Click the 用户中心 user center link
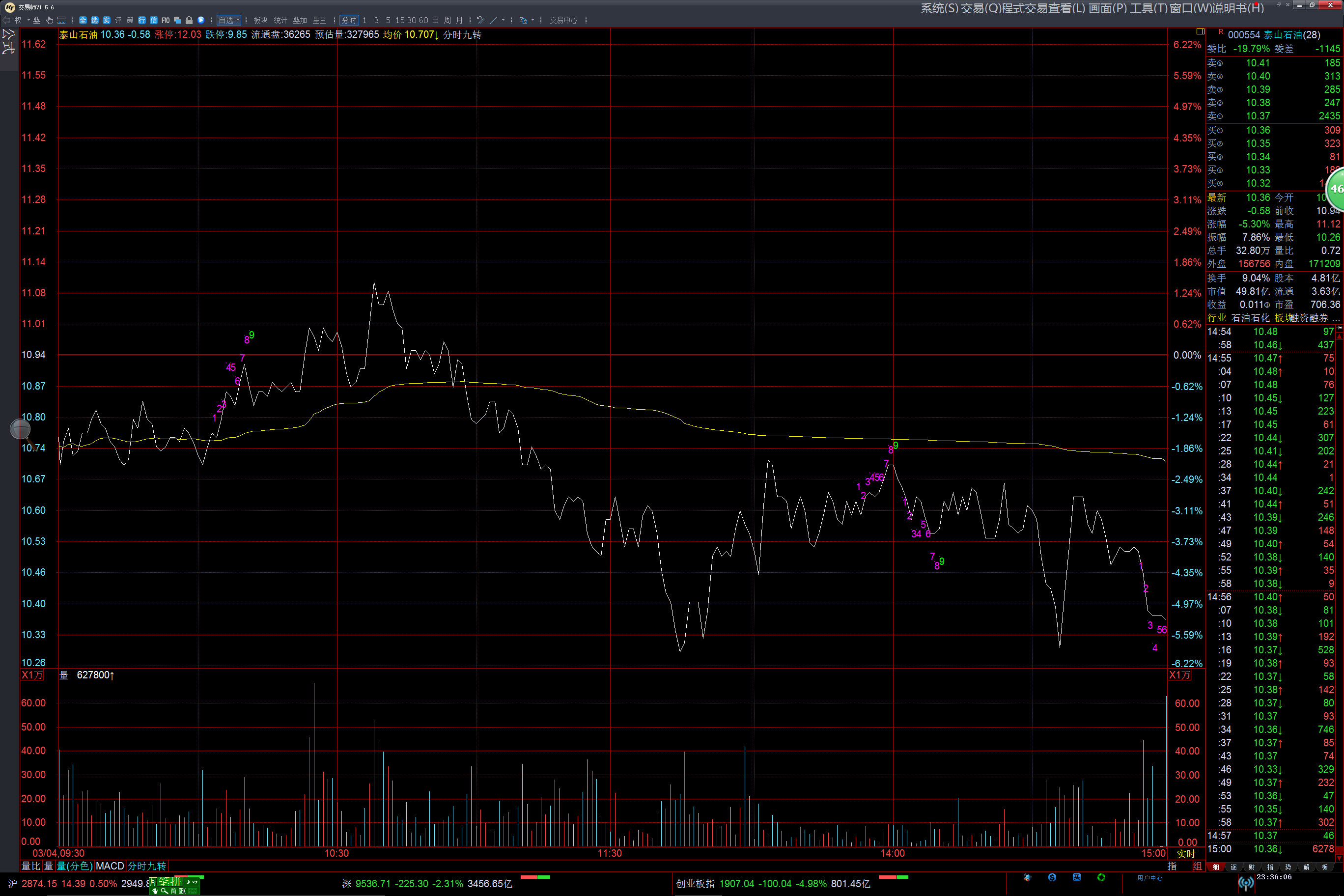This screenshot has width=1344, height=896. (1149, 878)
